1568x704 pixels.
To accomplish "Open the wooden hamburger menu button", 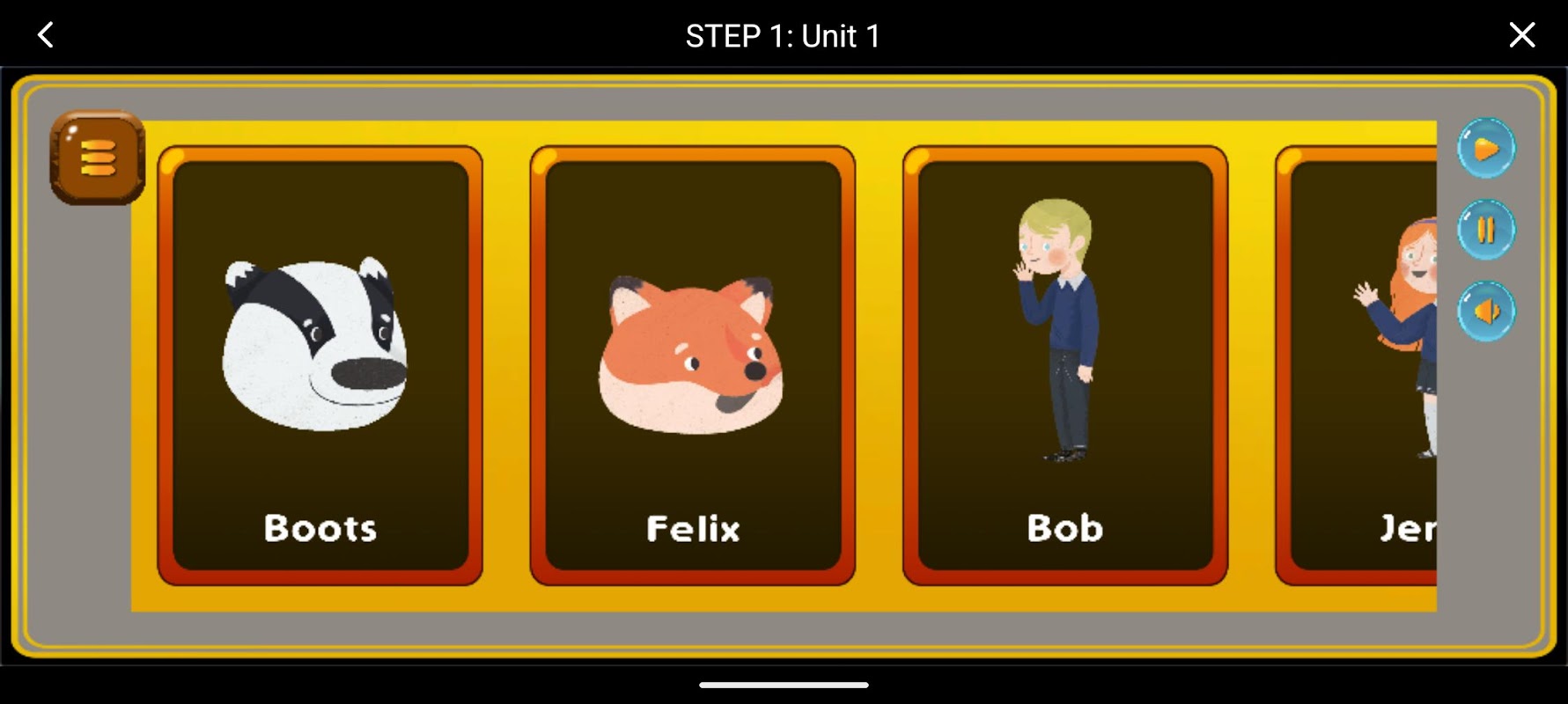I will [x=98, y=158].
